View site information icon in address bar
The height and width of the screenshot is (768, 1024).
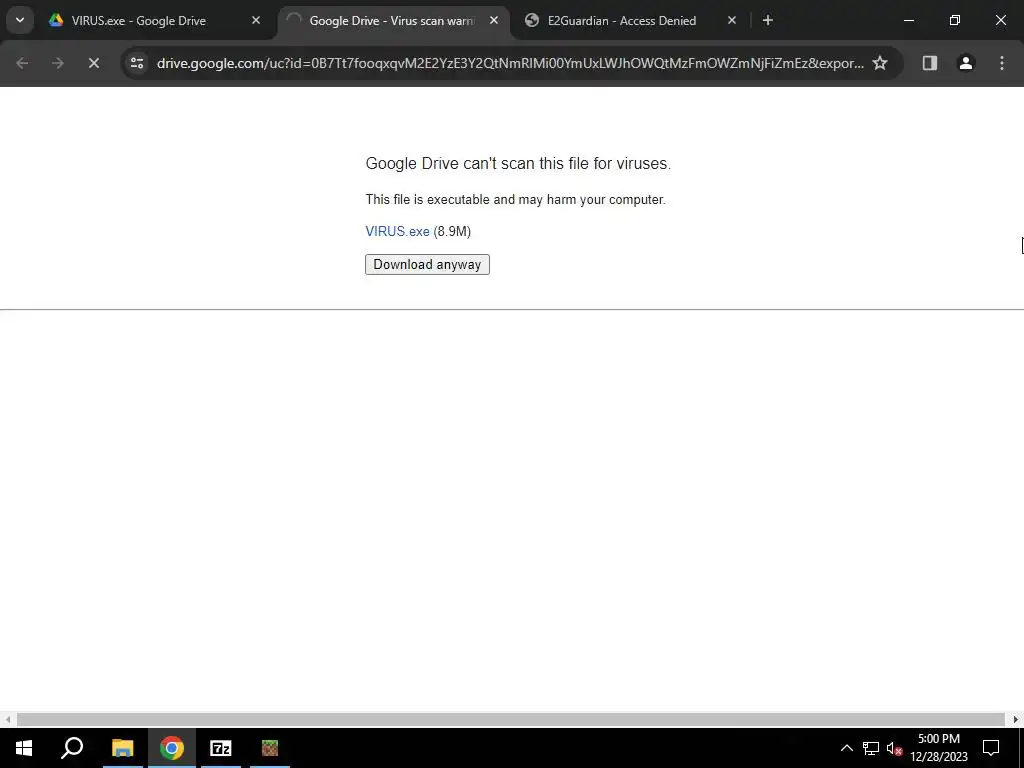137,63
